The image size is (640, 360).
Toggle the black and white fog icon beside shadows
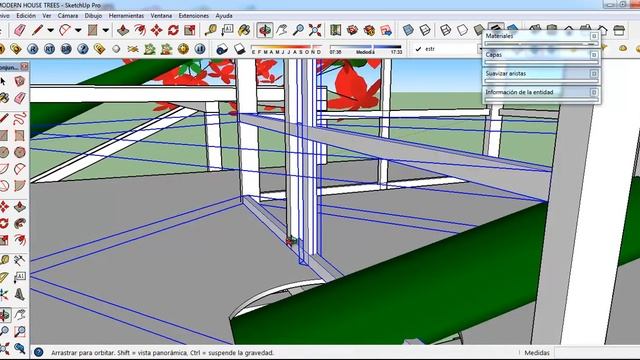pyautogui.click(x=239, y=49)
